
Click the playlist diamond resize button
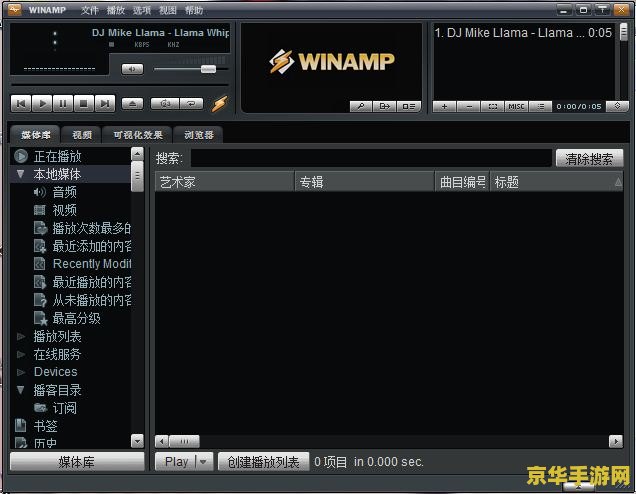(x=617, y=106)
